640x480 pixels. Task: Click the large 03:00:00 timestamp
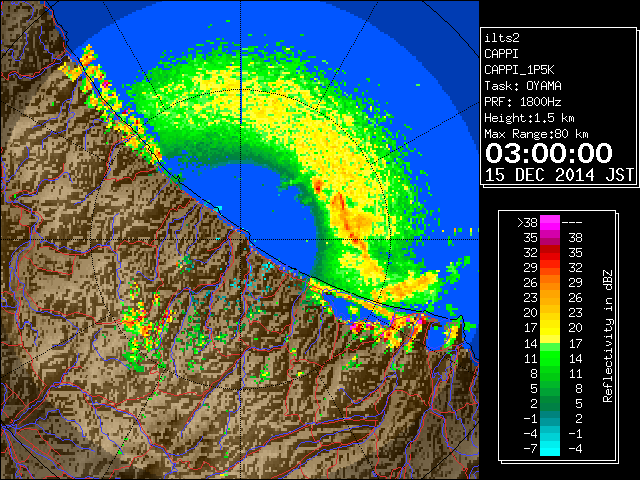click(x=549, y=153)
